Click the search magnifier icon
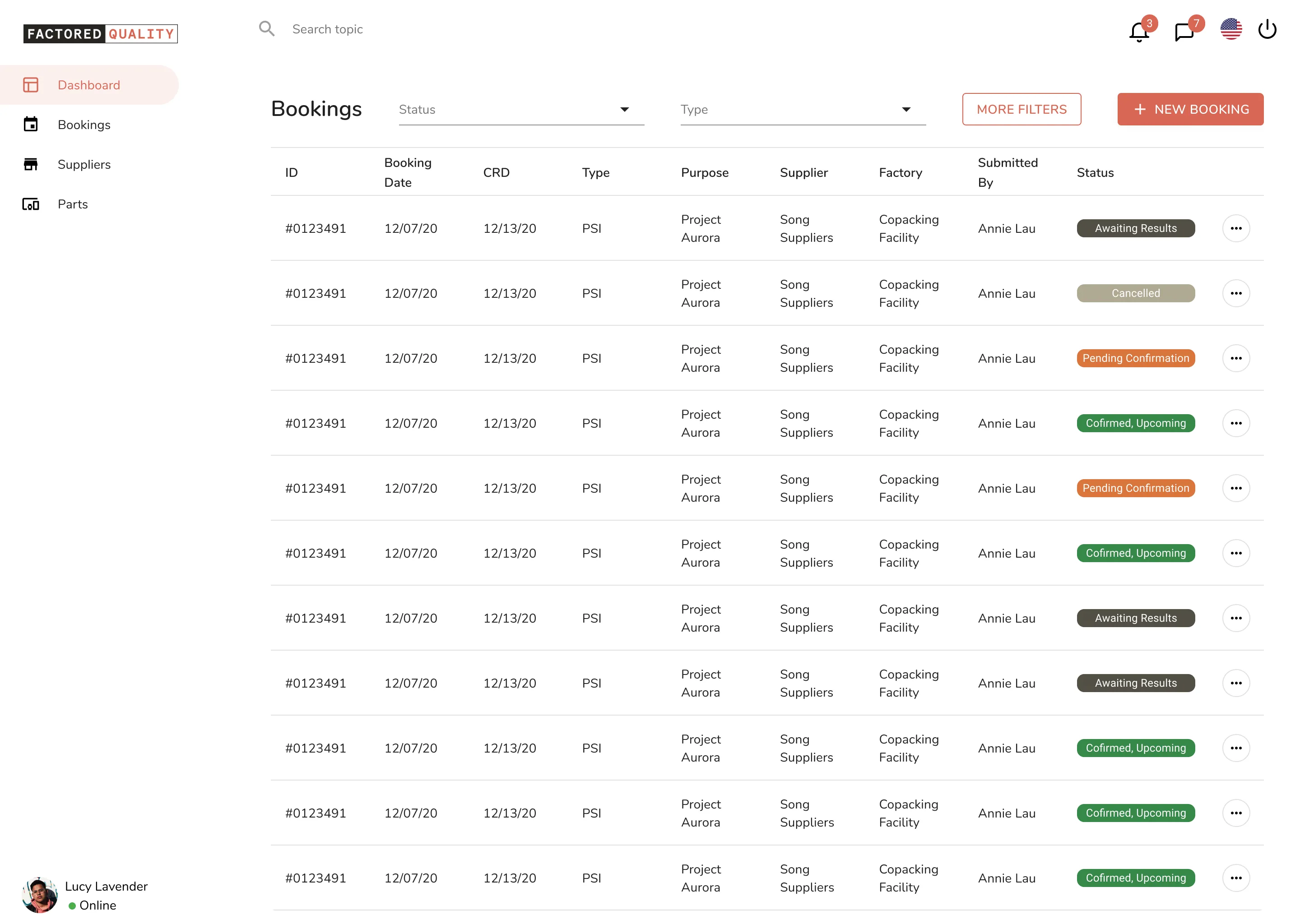Viewport: 1300px width, 924px height. (266, 29)
